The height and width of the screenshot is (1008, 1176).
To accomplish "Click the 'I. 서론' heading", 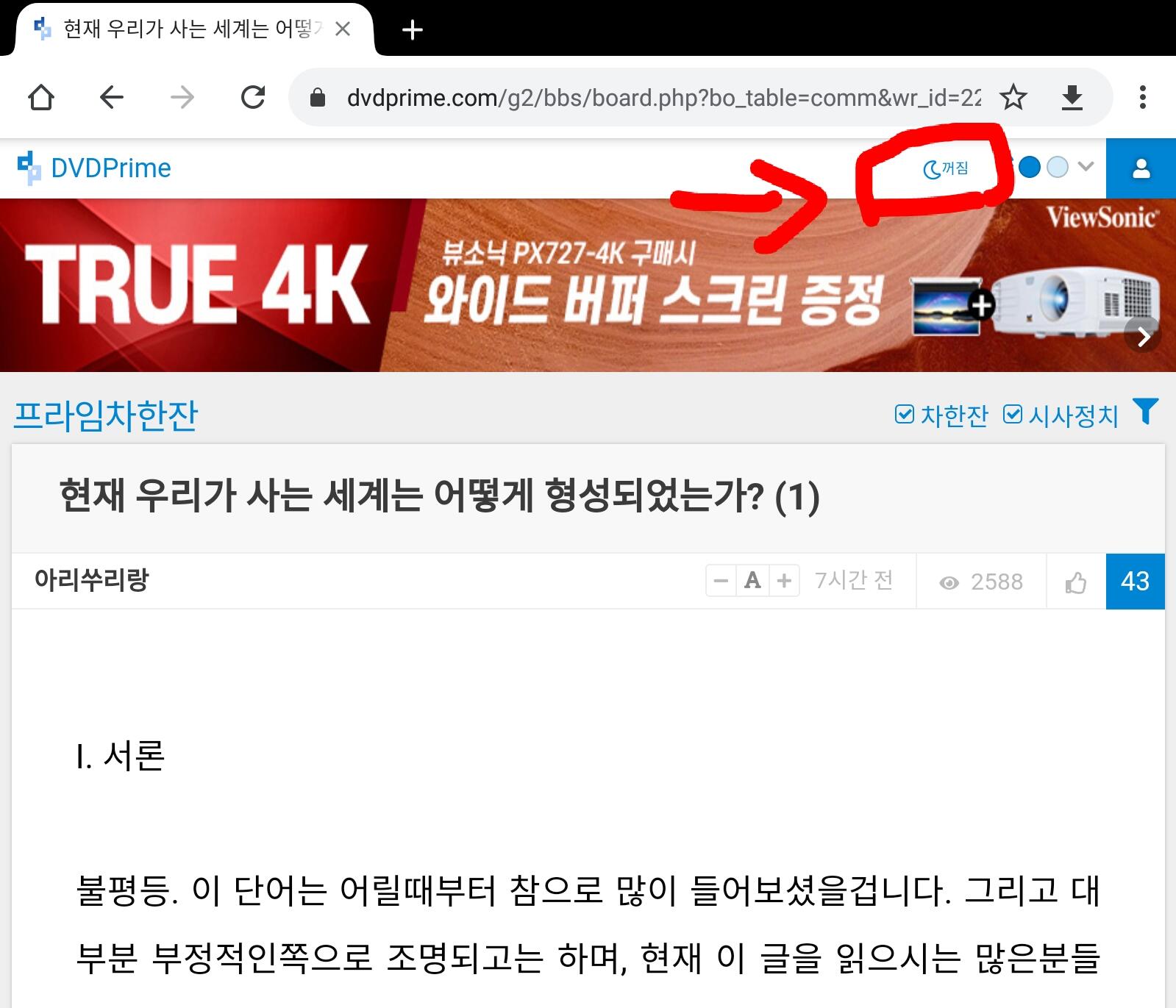I will pyautogui.click(x=121, y=756).
